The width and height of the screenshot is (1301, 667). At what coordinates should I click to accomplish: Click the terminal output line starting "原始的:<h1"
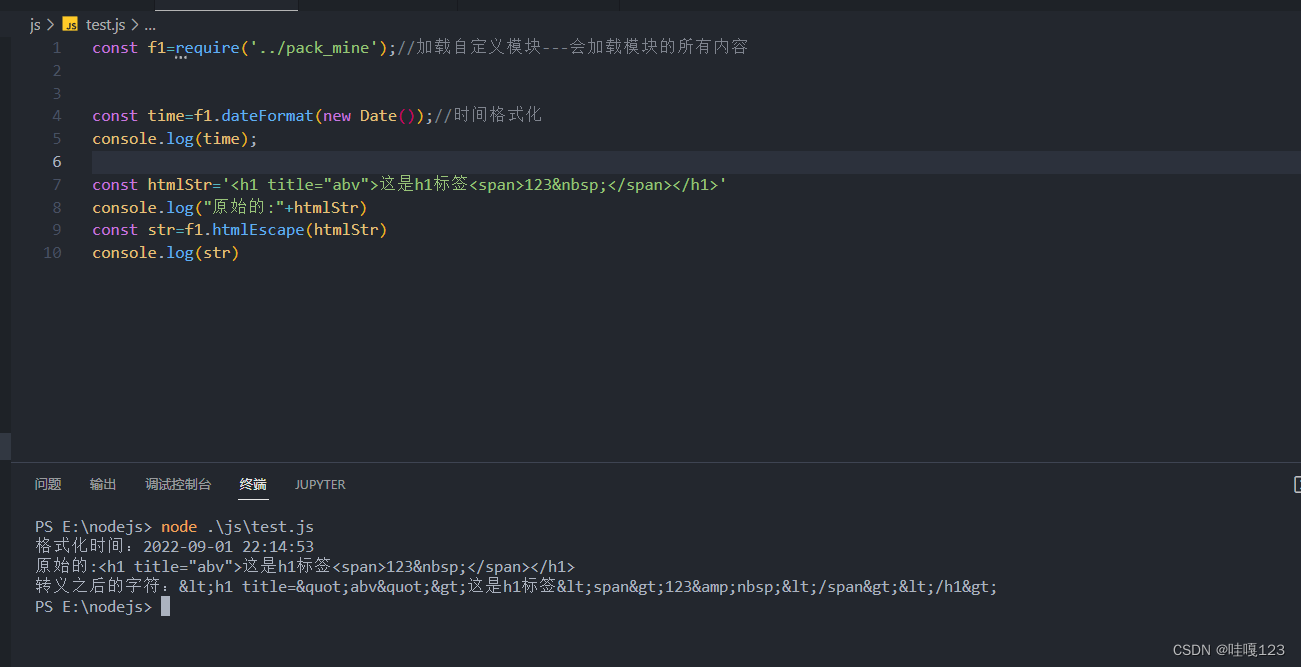tap(305, 566)
